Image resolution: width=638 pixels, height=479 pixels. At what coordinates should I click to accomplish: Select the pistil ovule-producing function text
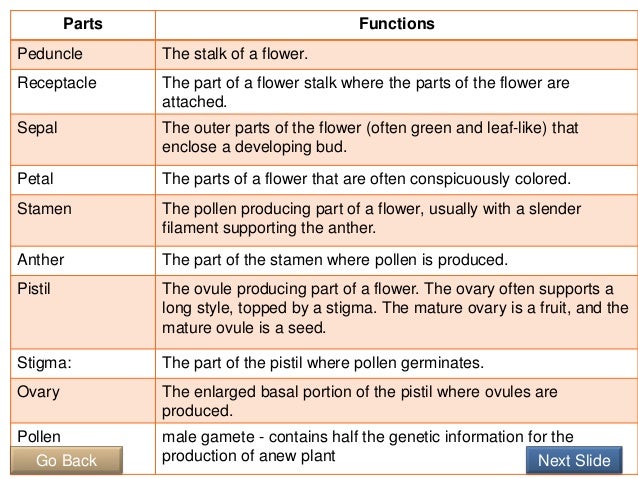(x=395, y=308)
